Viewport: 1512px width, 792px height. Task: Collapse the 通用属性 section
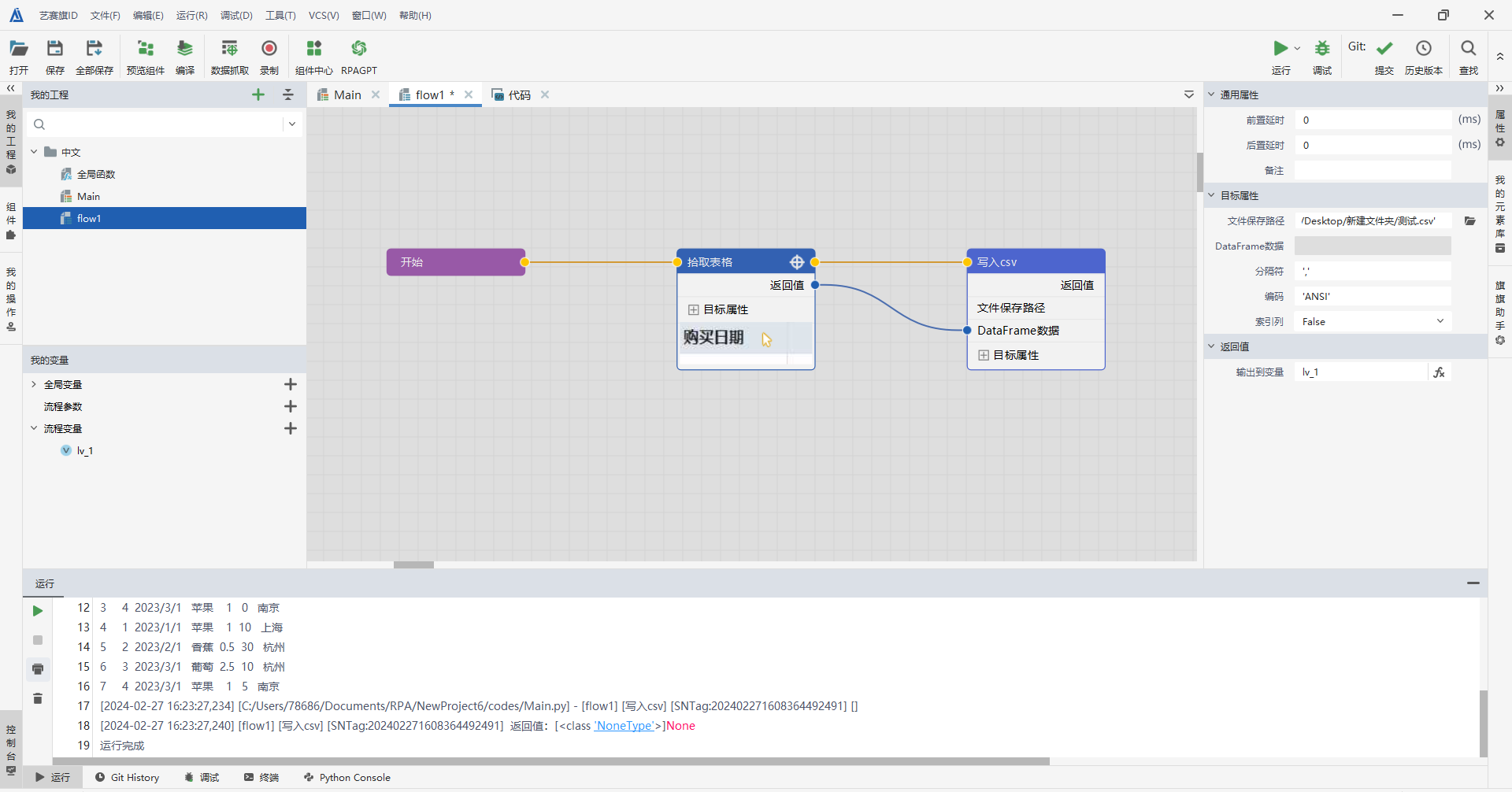click(x=1212, y=94)
